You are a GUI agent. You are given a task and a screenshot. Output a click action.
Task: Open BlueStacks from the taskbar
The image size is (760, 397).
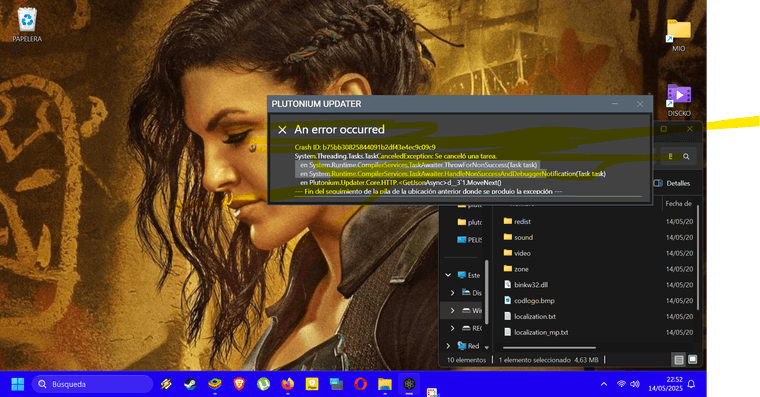215,384
